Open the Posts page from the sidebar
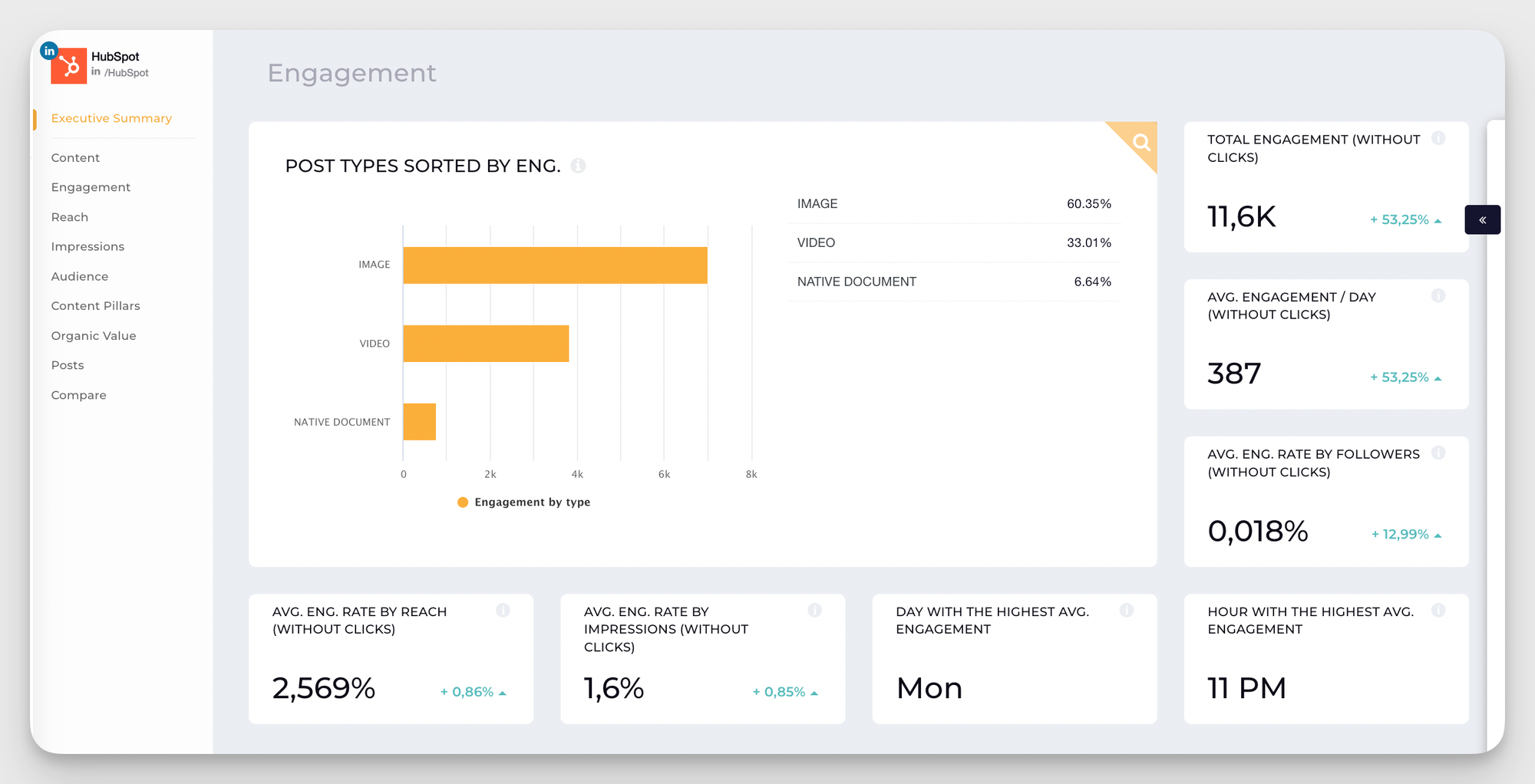Viewport: 1535px width, 784px height. (67, 365)
